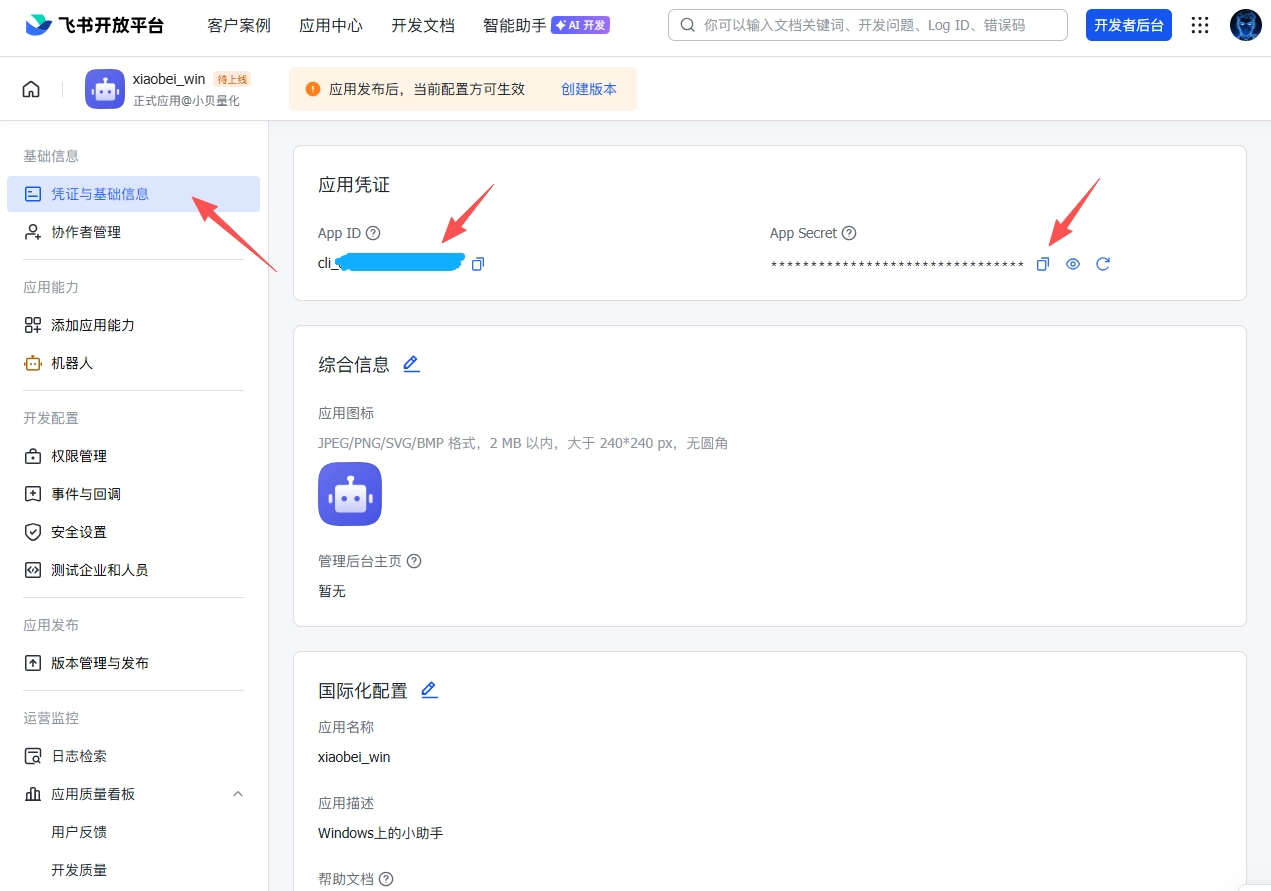Edit the 国际化配置 section with the pencil icon

(429, 689)
